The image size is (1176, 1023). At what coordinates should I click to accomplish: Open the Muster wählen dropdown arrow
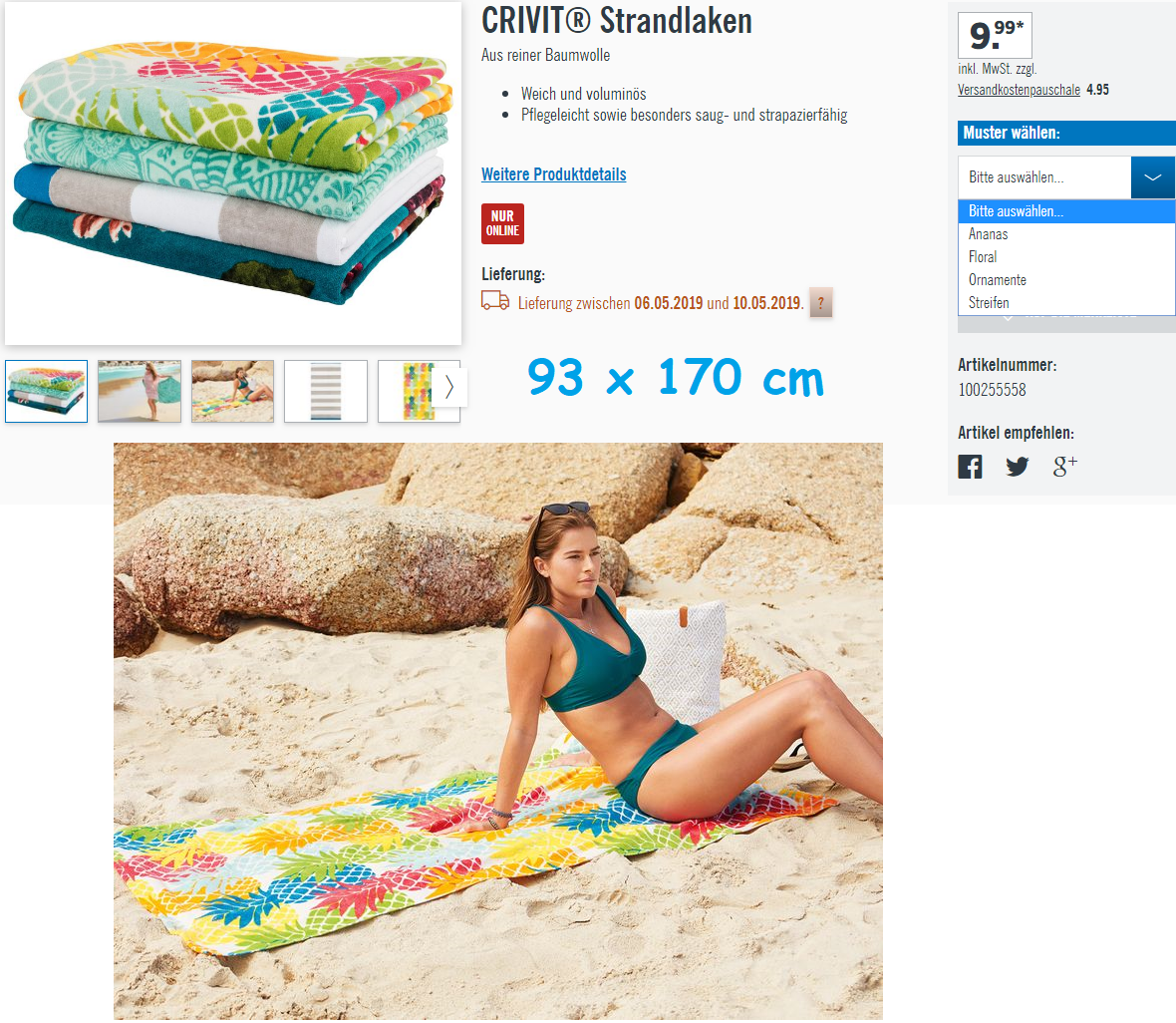[1153, 177]
